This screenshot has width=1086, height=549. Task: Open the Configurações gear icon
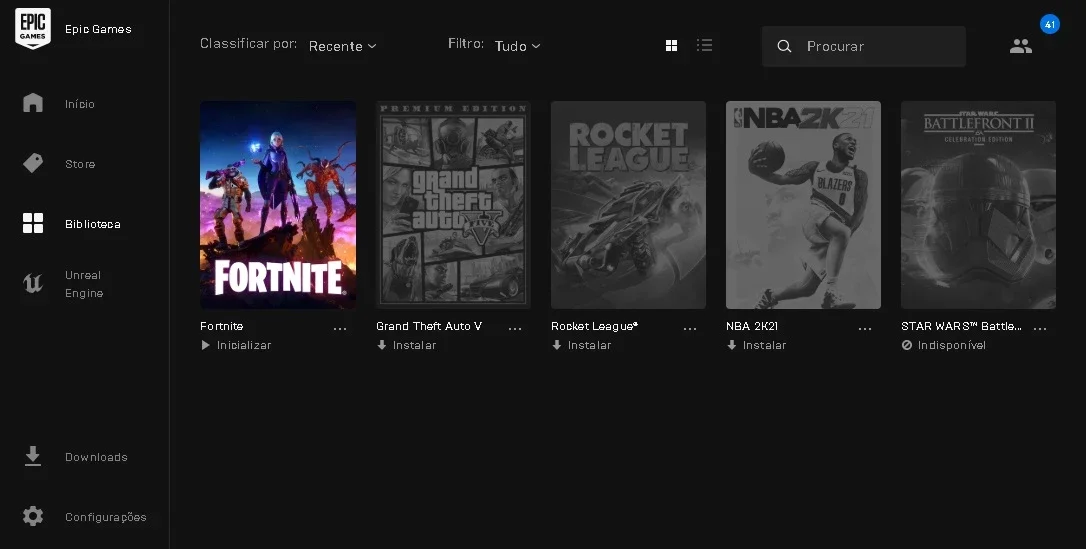click(x=33, y=516)
